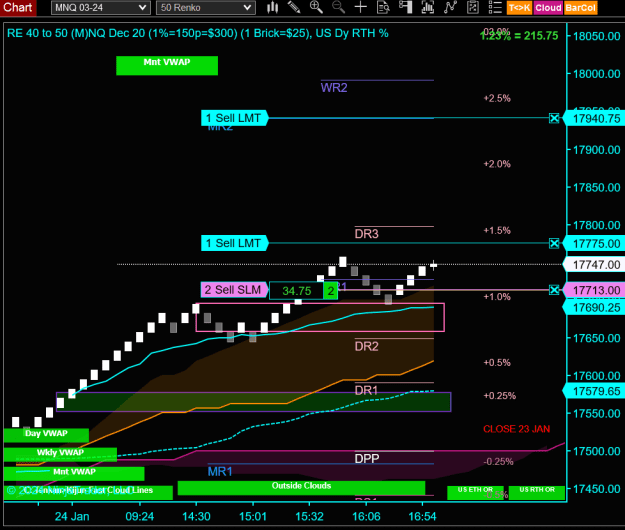
Task: Open the strategies clipboard icon
Action: (473, 8)
